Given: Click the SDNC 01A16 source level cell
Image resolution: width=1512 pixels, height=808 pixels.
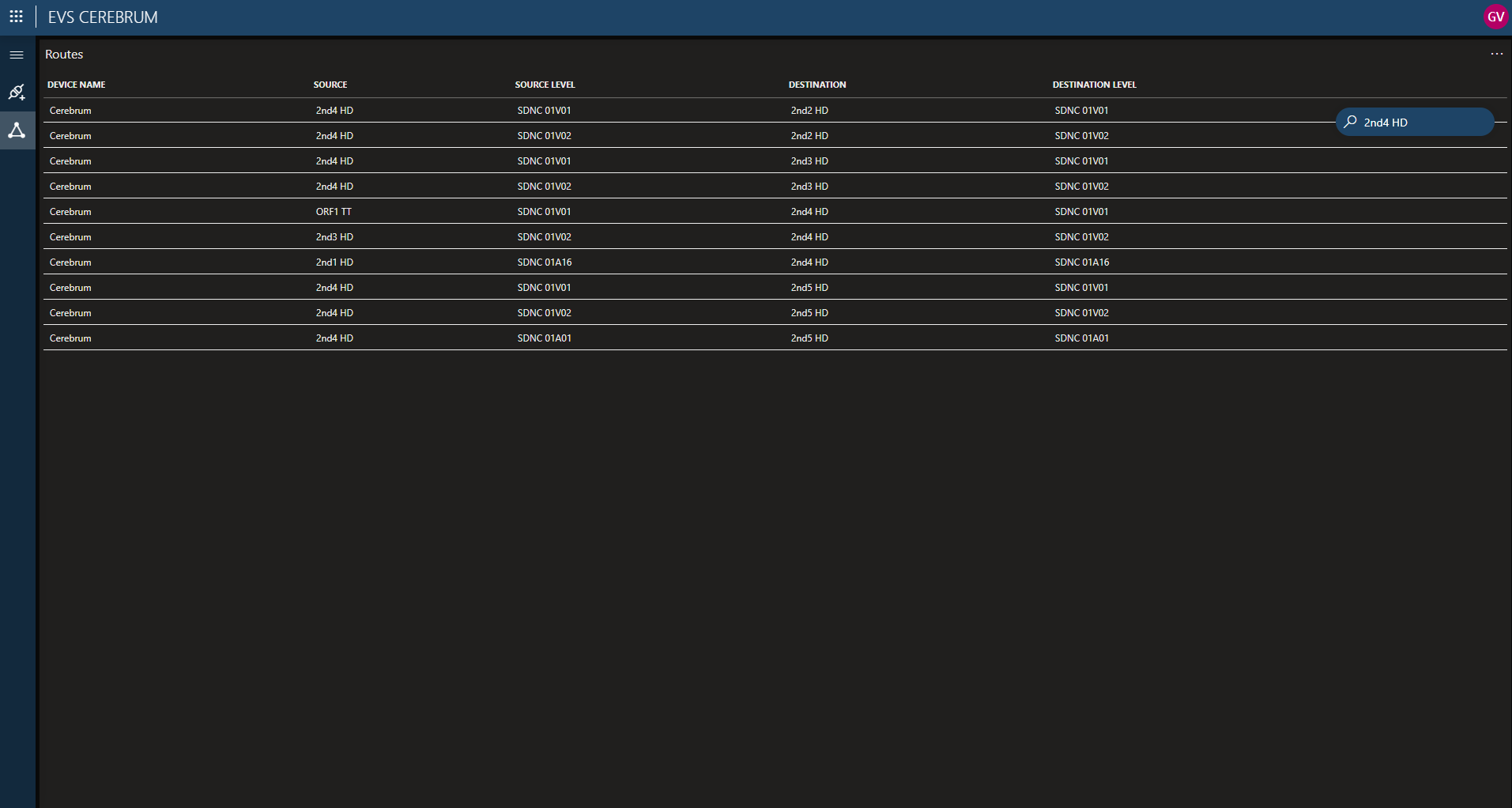Looking at the screenshot, I should coord(545,262).
